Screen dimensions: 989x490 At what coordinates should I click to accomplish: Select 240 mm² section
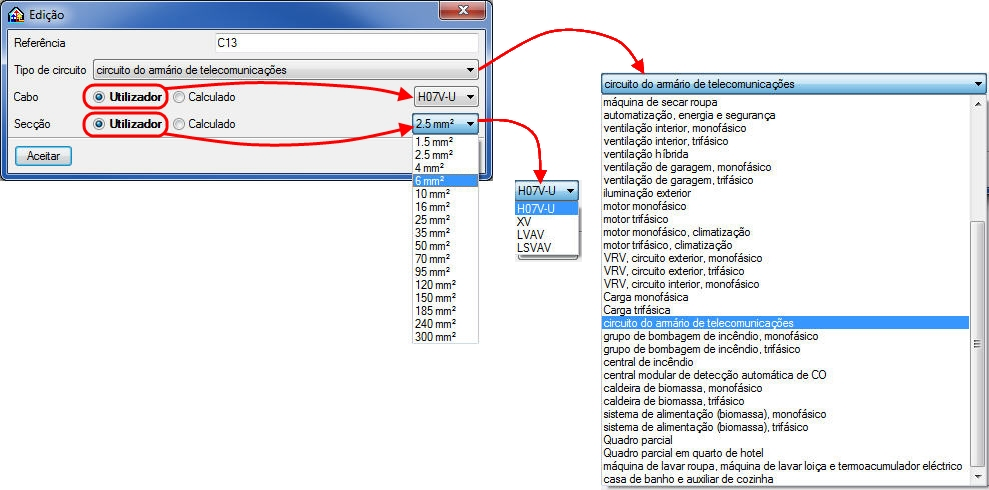(x=445, y=324)
